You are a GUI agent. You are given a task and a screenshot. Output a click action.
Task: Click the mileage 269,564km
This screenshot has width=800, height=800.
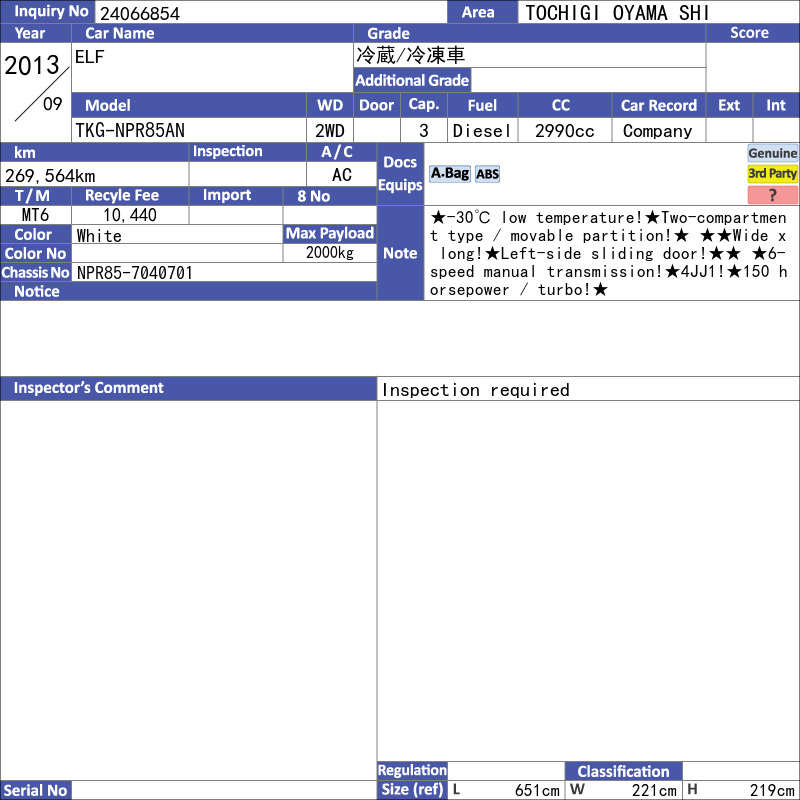point(50,176)
